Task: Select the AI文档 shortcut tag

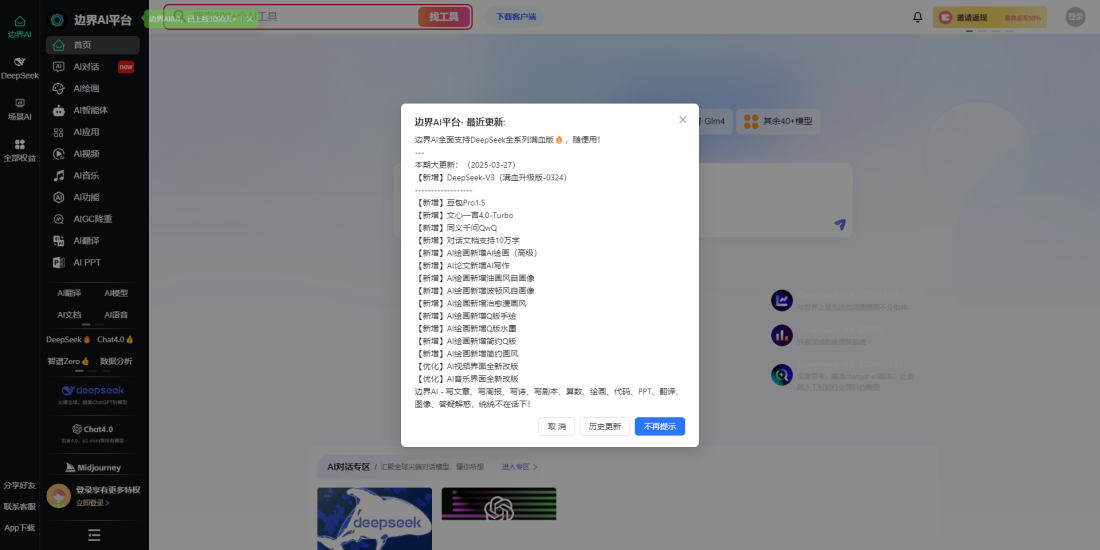Action: [x=69, y=315]
